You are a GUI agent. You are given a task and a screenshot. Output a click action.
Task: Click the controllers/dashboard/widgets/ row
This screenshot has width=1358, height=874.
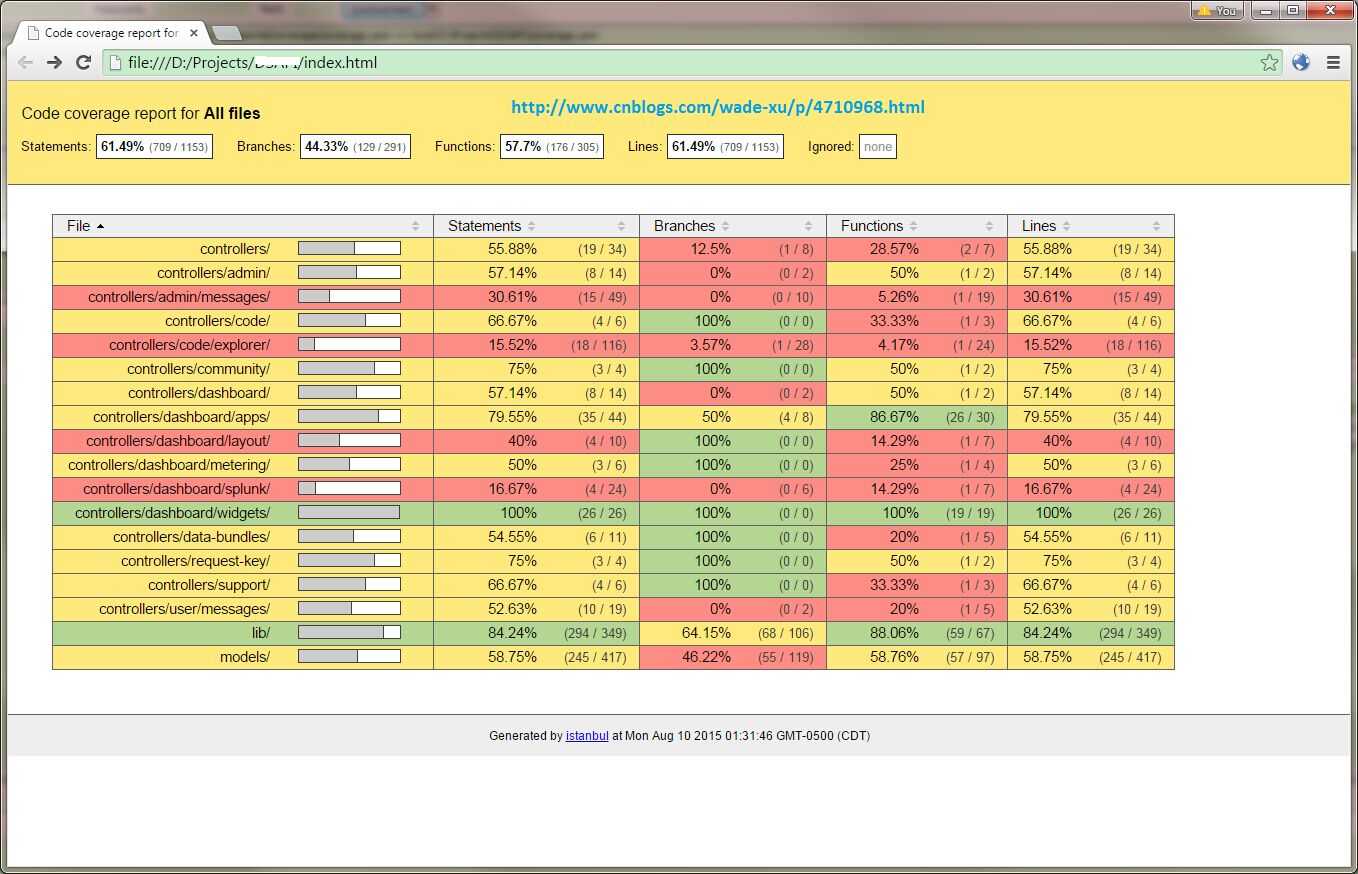(613, 513)
